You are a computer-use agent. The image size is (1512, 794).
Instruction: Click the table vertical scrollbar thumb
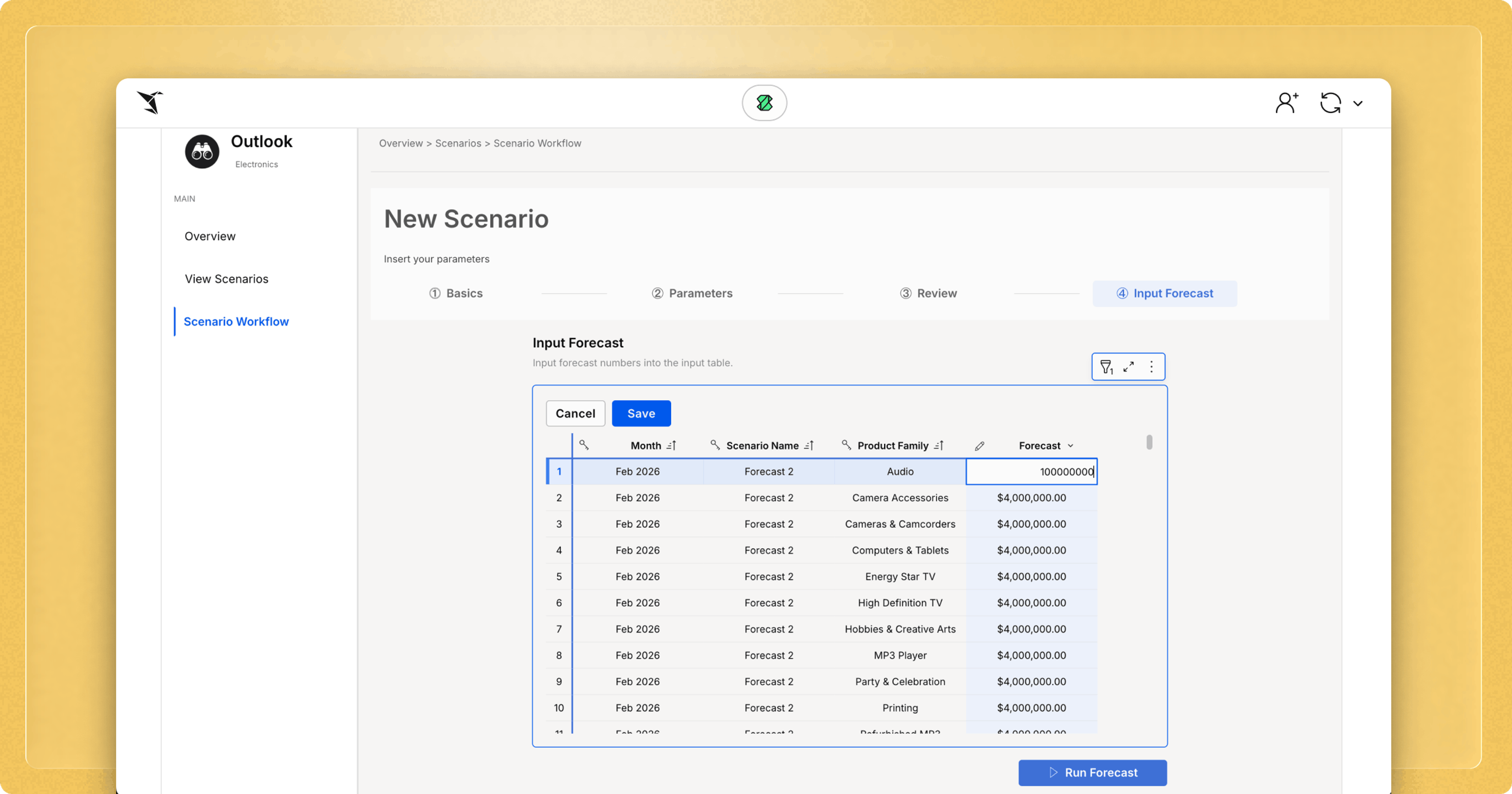click(x=1149, y=442)
